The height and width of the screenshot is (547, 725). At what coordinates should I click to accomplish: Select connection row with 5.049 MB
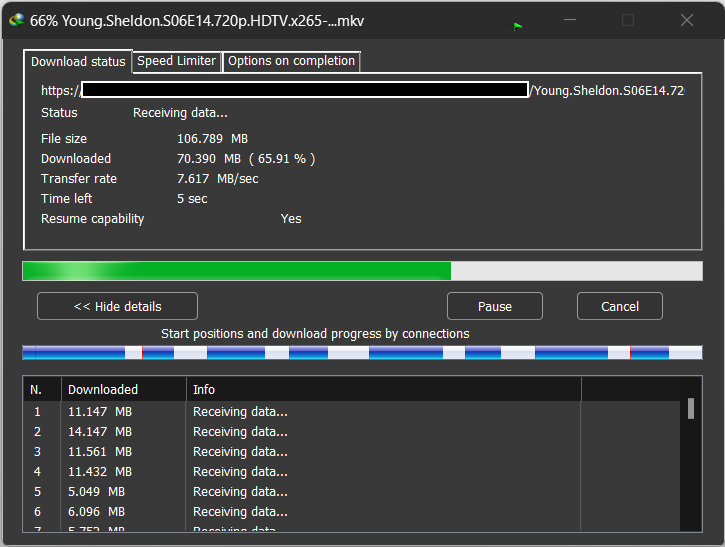pyautogui.click(x=351, y=492)
